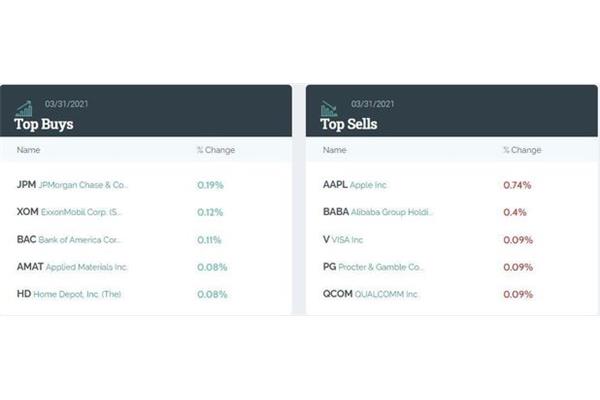The image size is (600, 400).
Task: Click the rising chart icon beside Top Buys
Action: coord(24,109)
